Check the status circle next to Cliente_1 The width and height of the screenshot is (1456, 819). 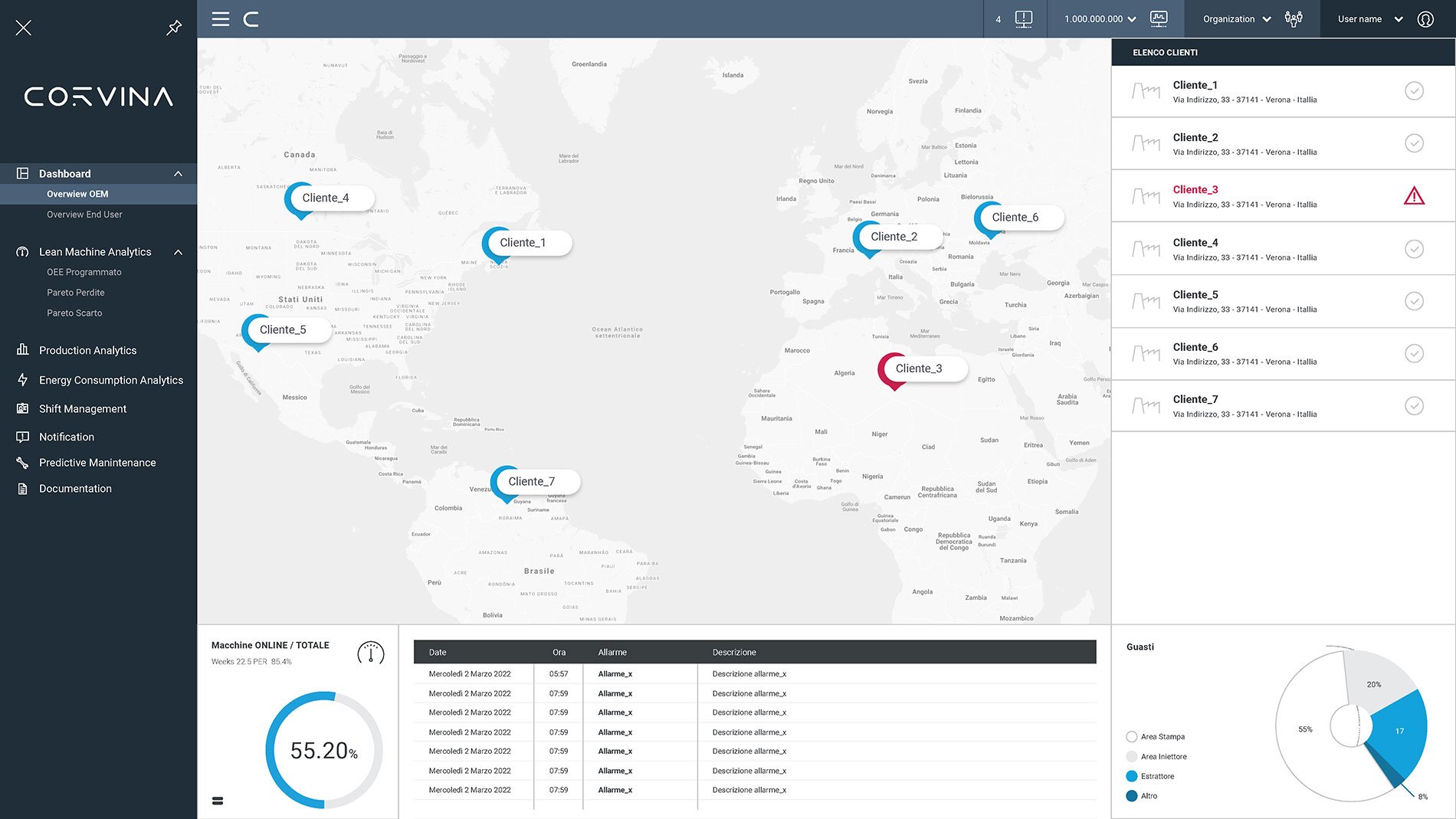(x=1414, y=90)
